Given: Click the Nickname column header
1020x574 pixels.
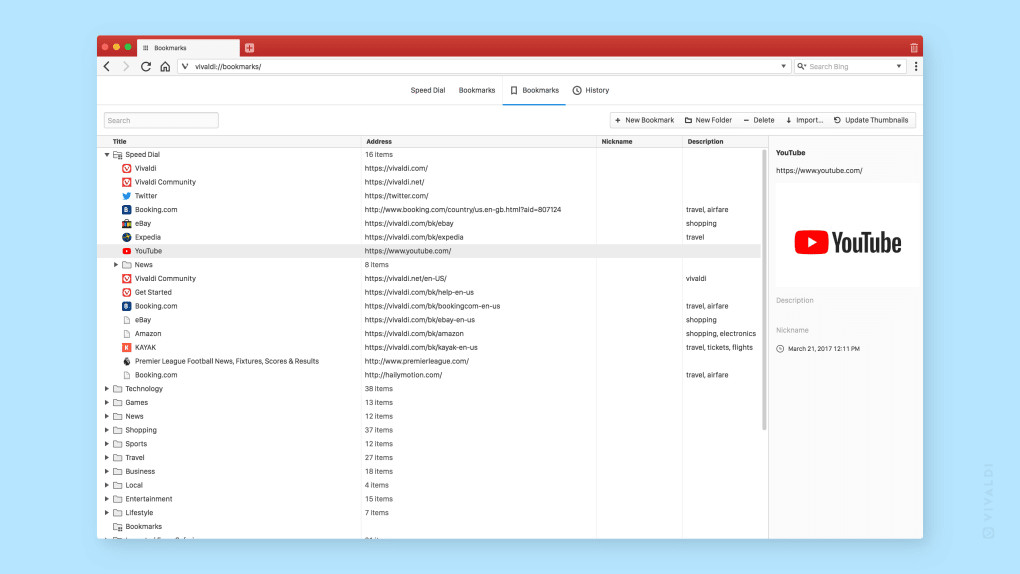Looking at the screenshot, I should pyautogui.click(x=617, y=141).
